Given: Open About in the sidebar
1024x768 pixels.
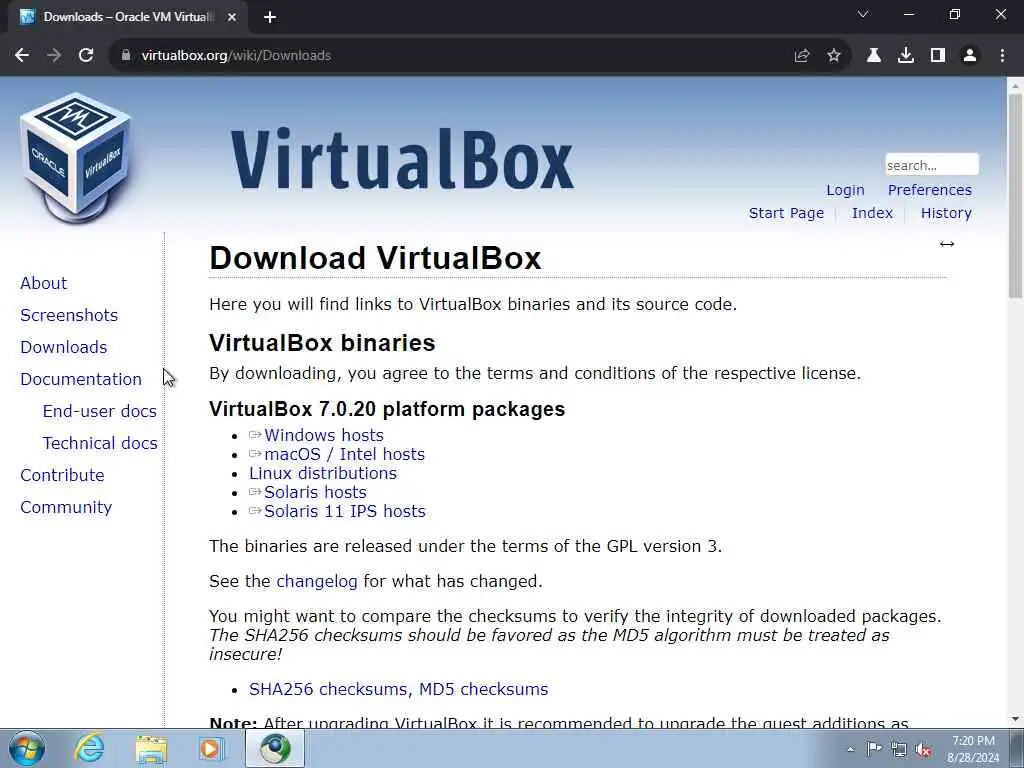Looking at the screenshot, I should [x=43, y=283].
